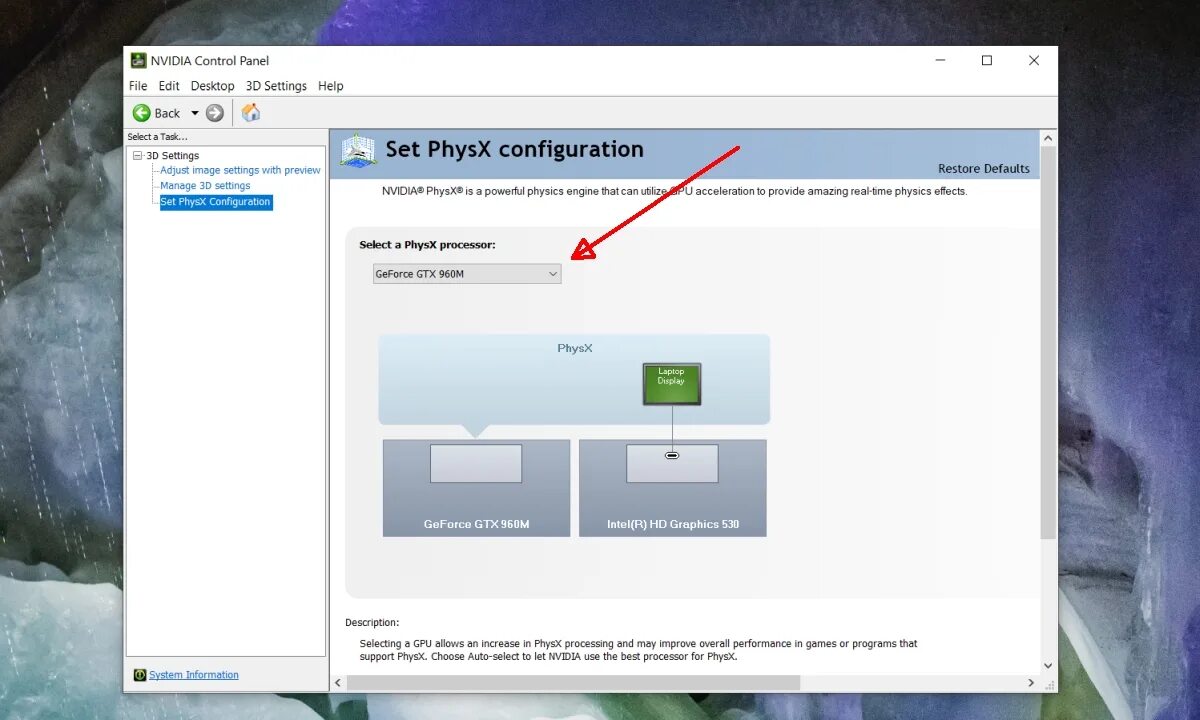This screenshot has height=720, width=1200.
Task: Click the Forward arrow icon in toolbar
Action: pos(215,113)
